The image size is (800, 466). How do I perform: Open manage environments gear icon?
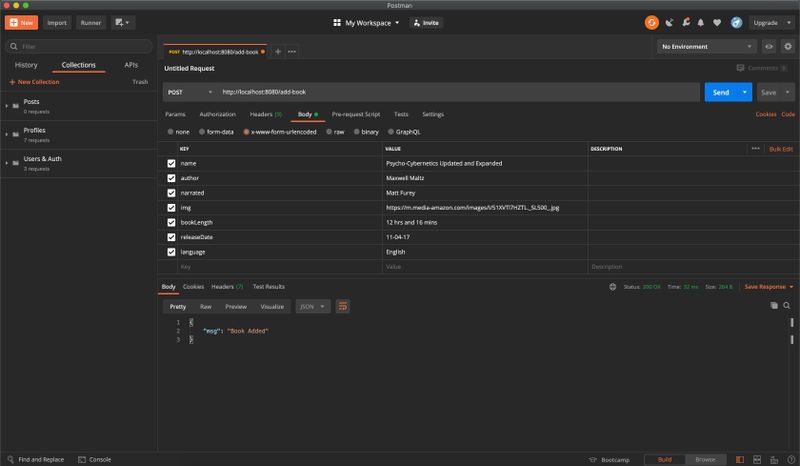click(x=788, y=46)
